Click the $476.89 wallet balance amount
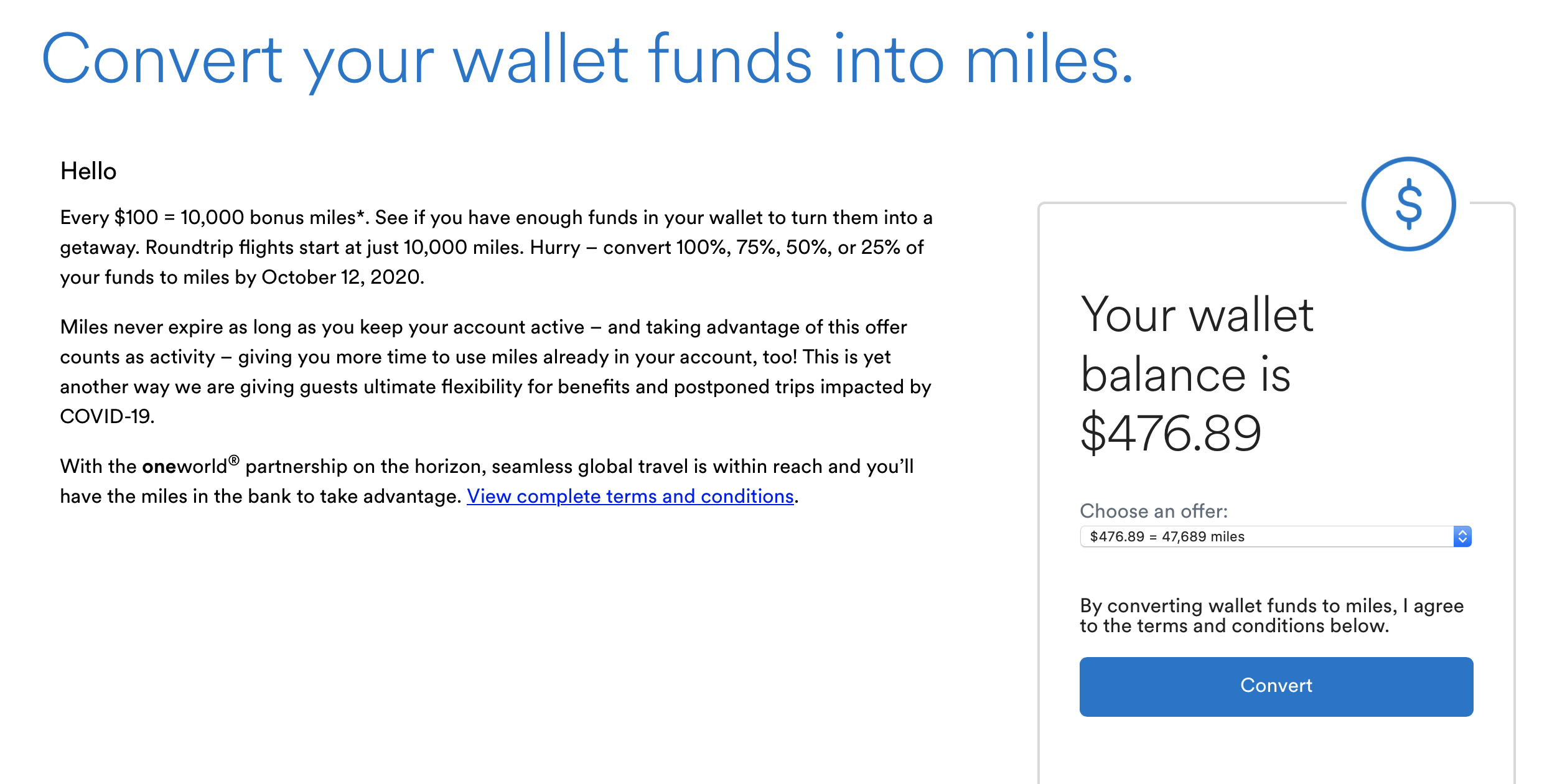 (1171, 433)
